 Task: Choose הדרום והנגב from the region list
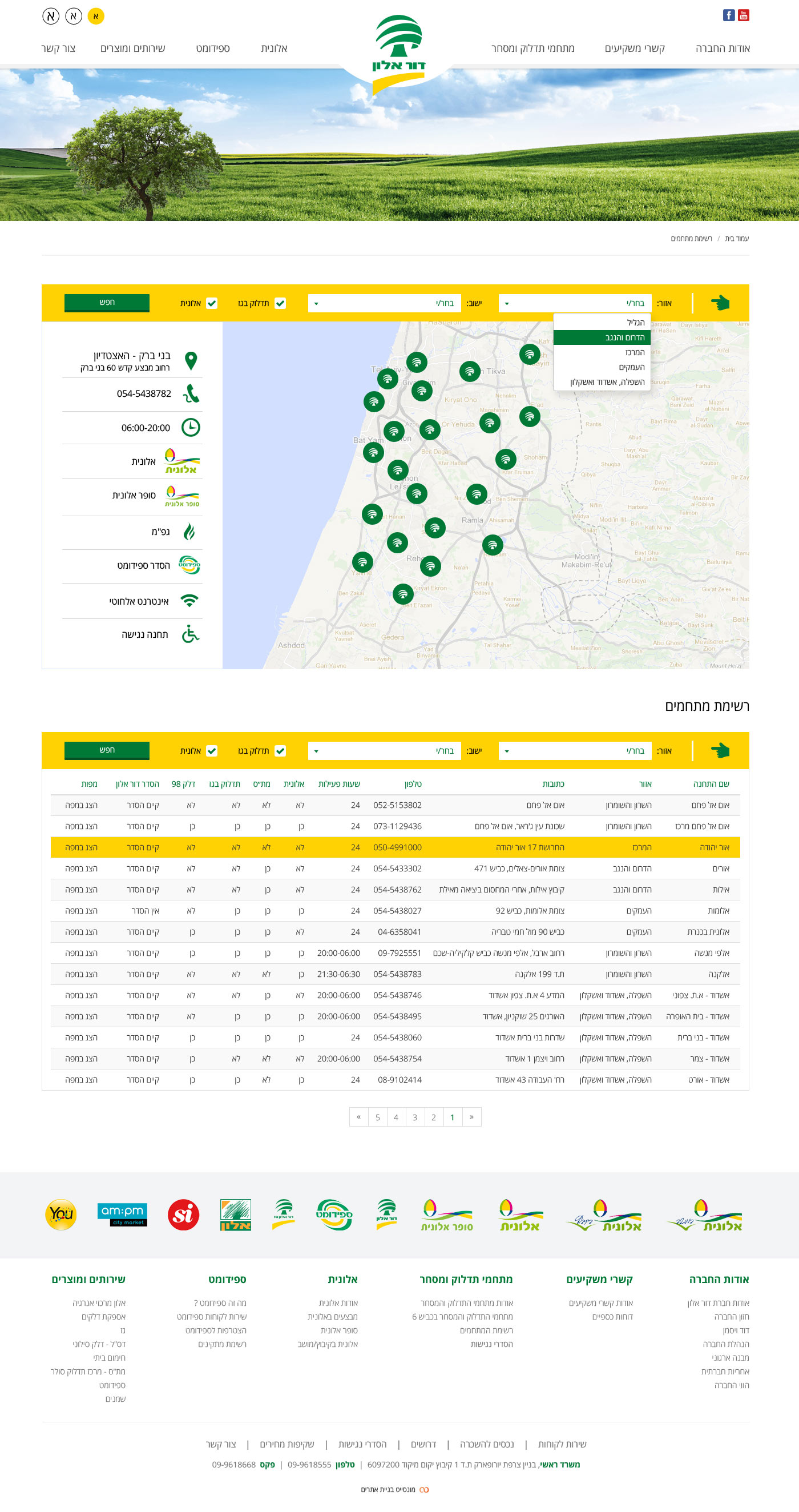(602, 337)
